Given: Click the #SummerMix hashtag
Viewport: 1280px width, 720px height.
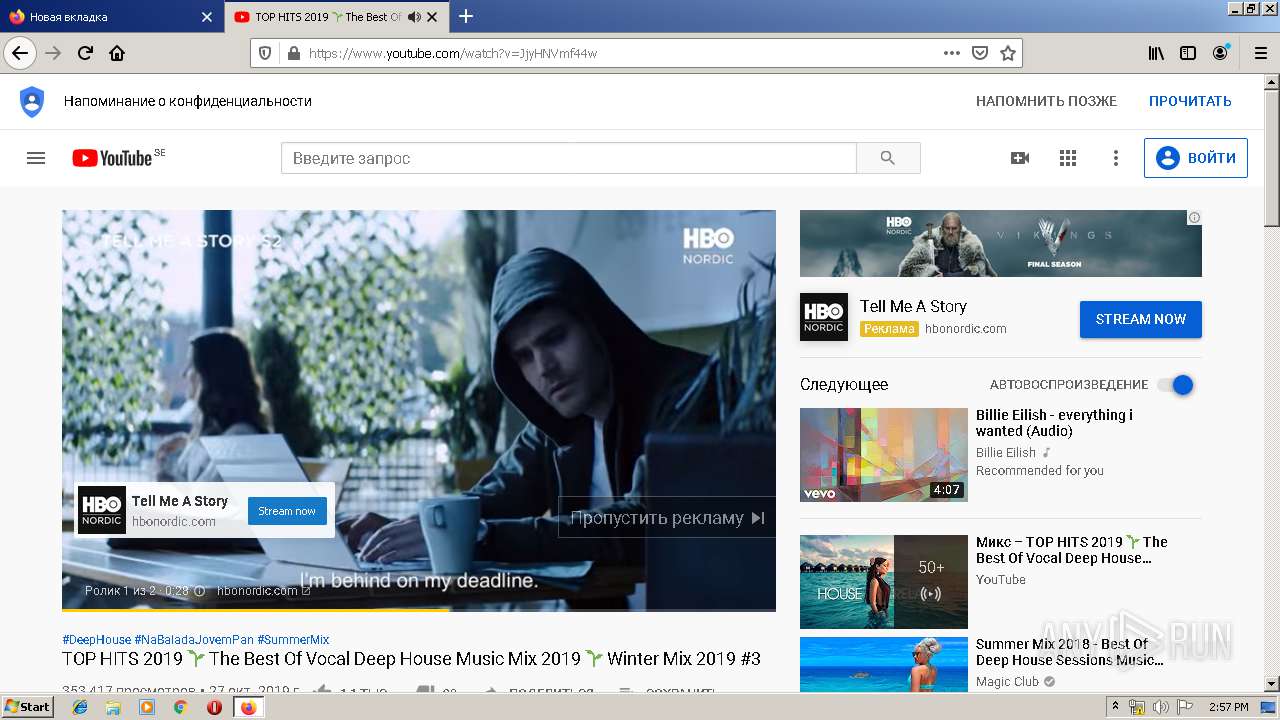Looking at the screenshot, I should pos(293,639).
